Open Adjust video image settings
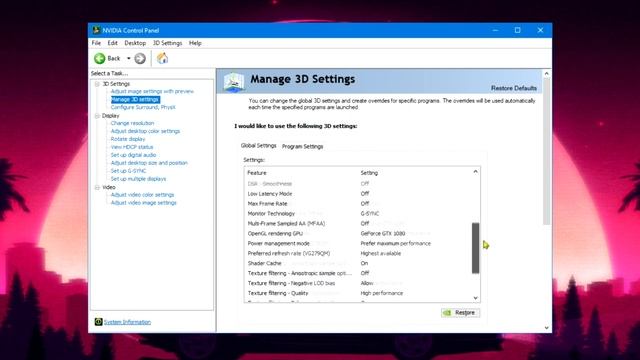This screenshot has height=360, width=640. click(144, 203)
